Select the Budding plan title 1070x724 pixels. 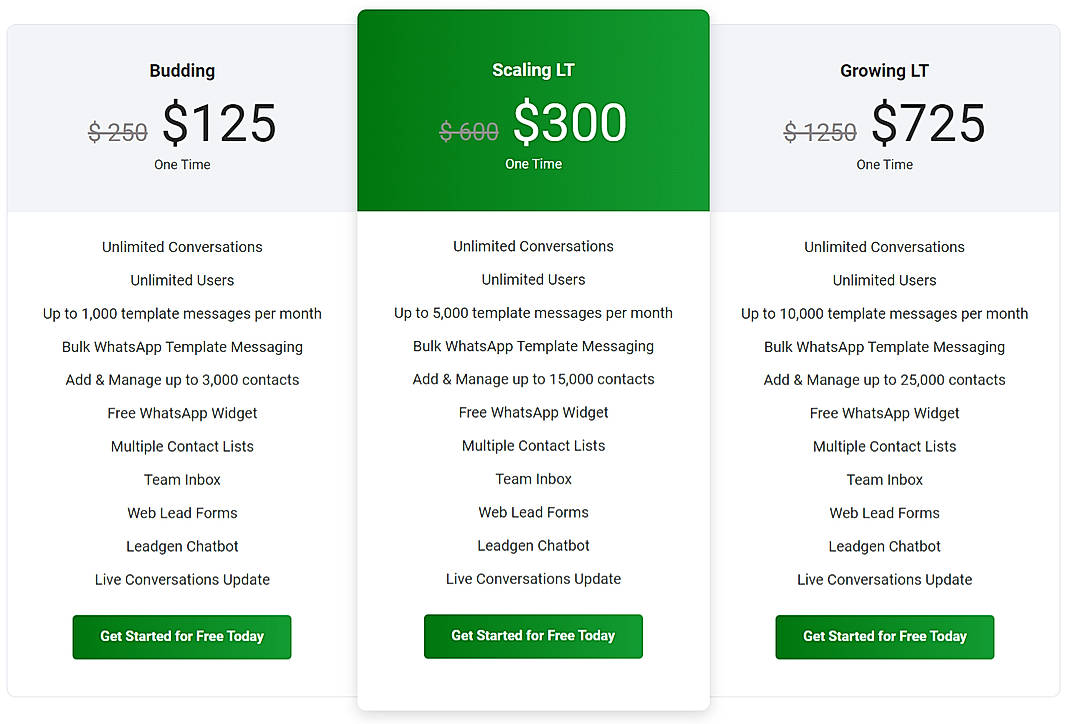pyautogui.click(x=181, y=70)
